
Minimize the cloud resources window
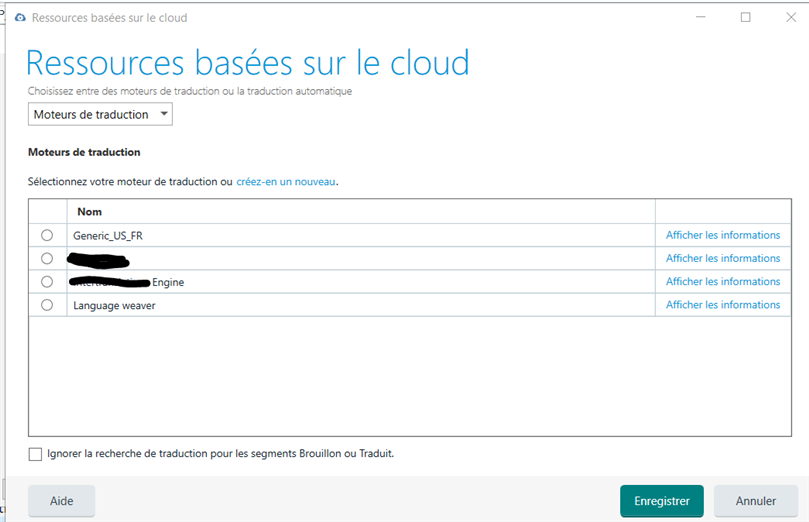[x=701, y=18]
